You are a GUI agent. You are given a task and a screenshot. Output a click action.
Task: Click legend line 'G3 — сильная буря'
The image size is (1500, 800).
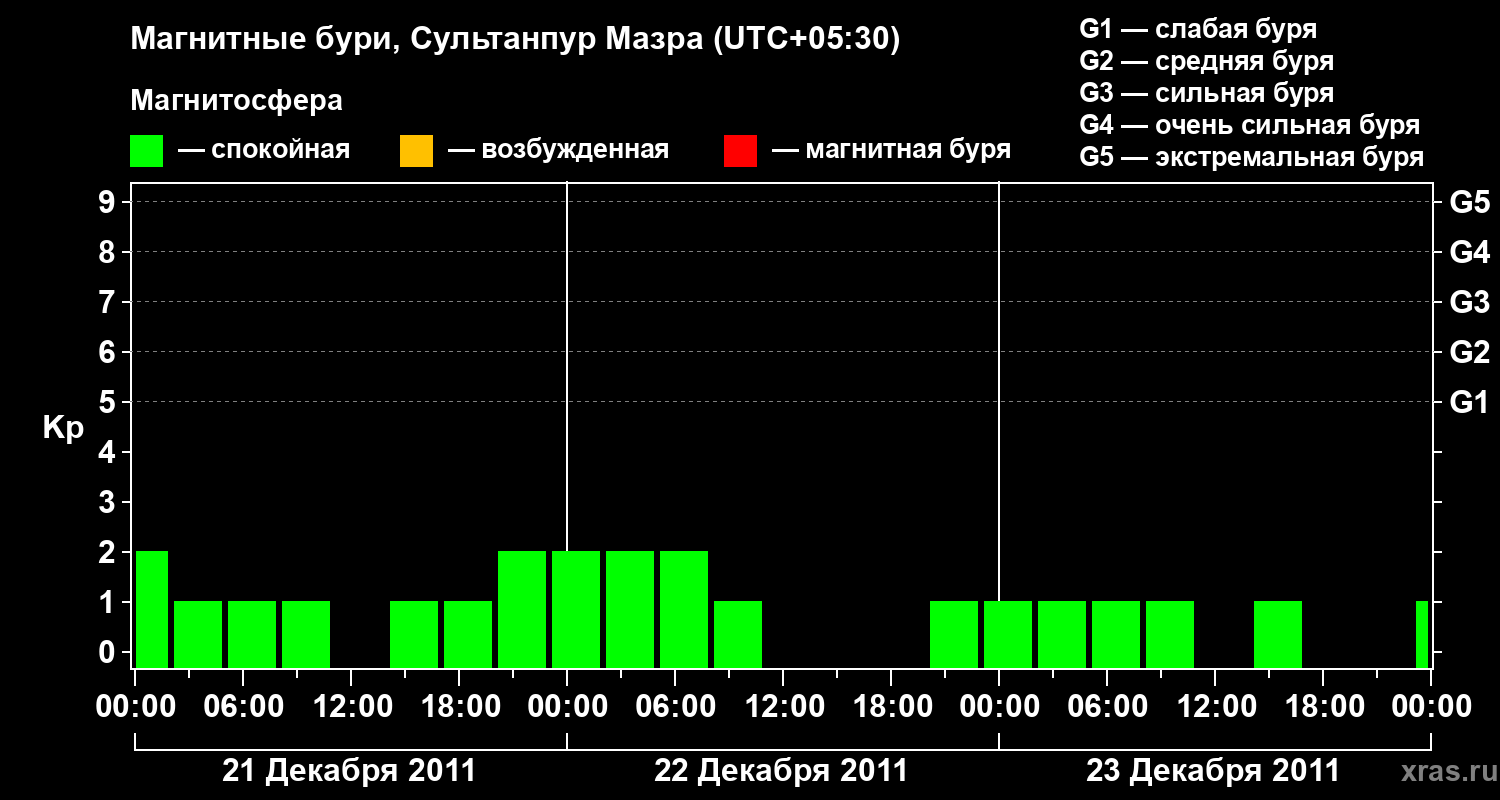click(1206, 93)
